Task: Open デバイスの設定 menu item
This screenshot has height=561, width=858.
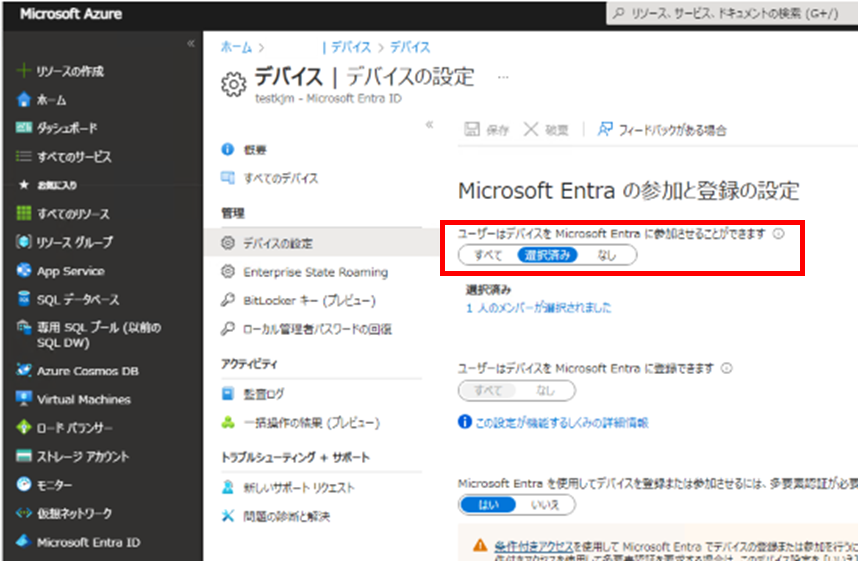Action: pyautogui.click(x=321, y=242)
